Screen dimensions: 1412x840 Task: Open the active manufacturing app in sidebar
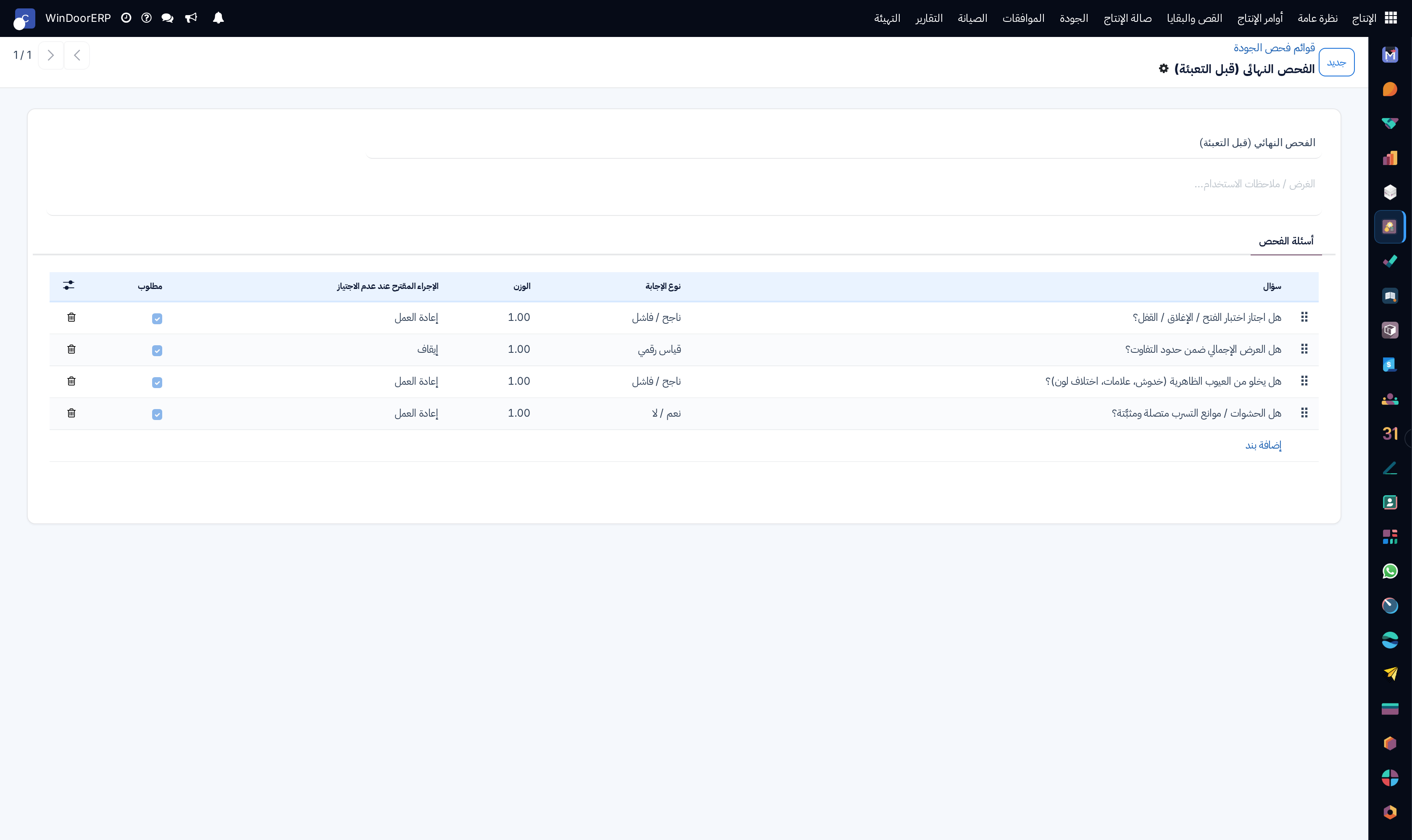[1390, 227]
